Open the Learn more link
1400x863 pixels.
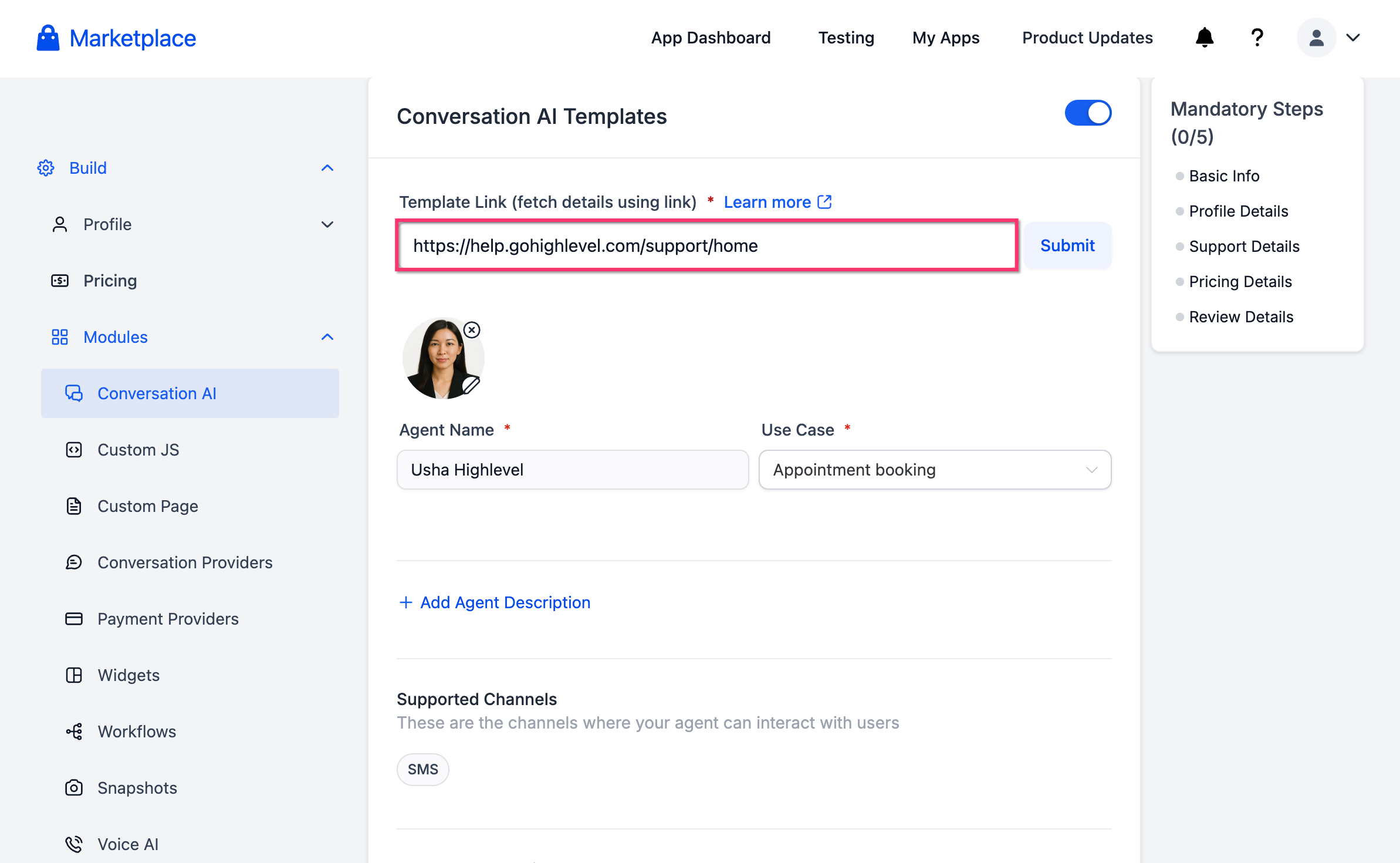[777, 202]
